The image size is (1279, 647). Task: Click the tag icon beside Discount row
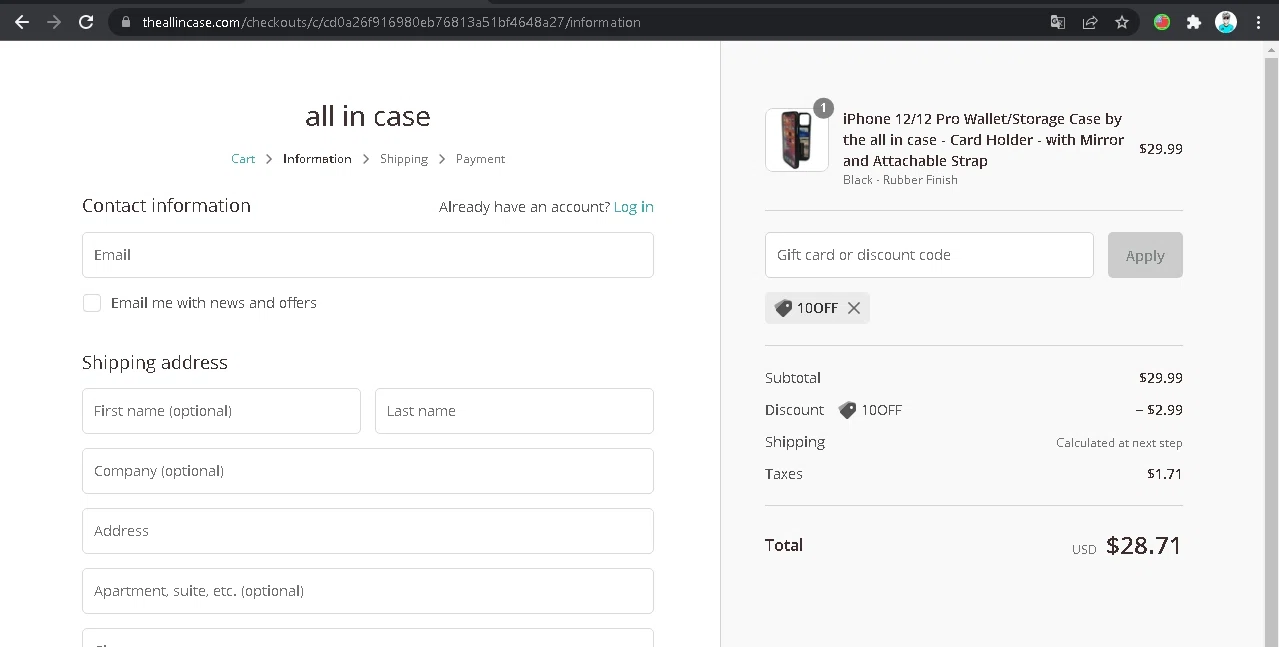847,410
